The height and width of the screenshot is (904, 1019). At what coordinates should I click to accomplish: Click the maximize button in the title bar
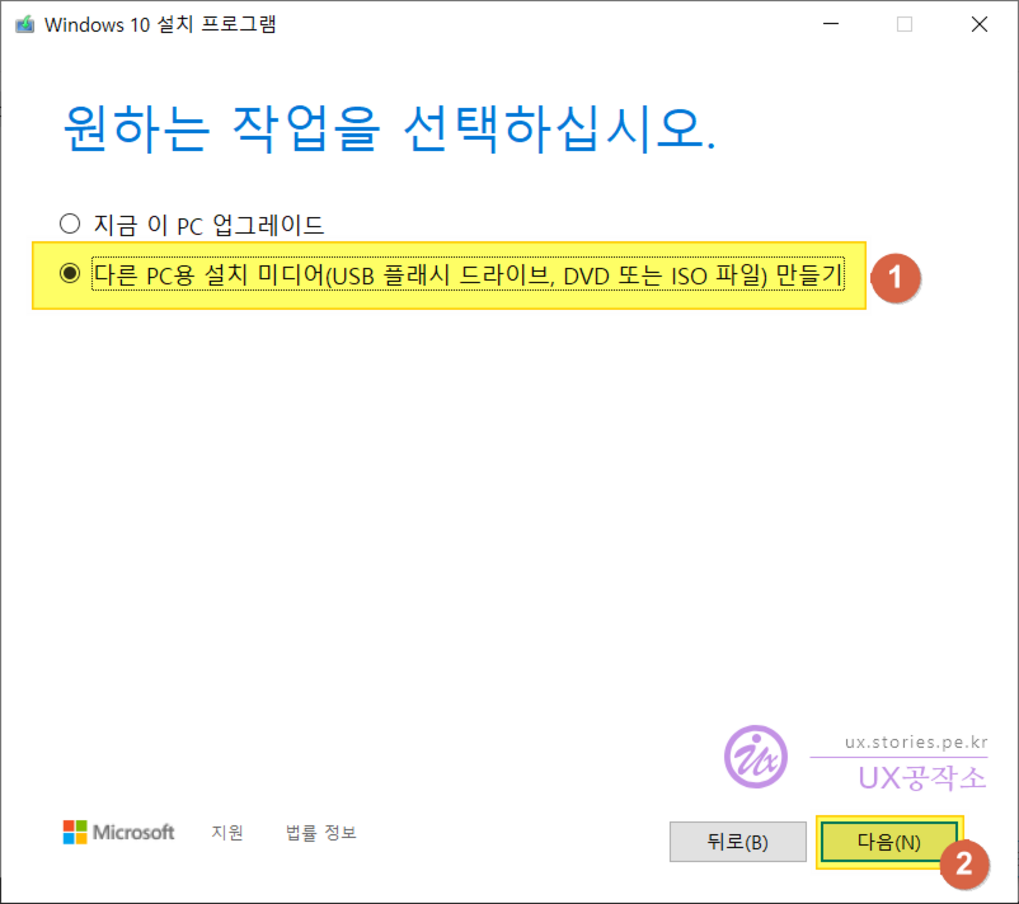coord(905,23)
